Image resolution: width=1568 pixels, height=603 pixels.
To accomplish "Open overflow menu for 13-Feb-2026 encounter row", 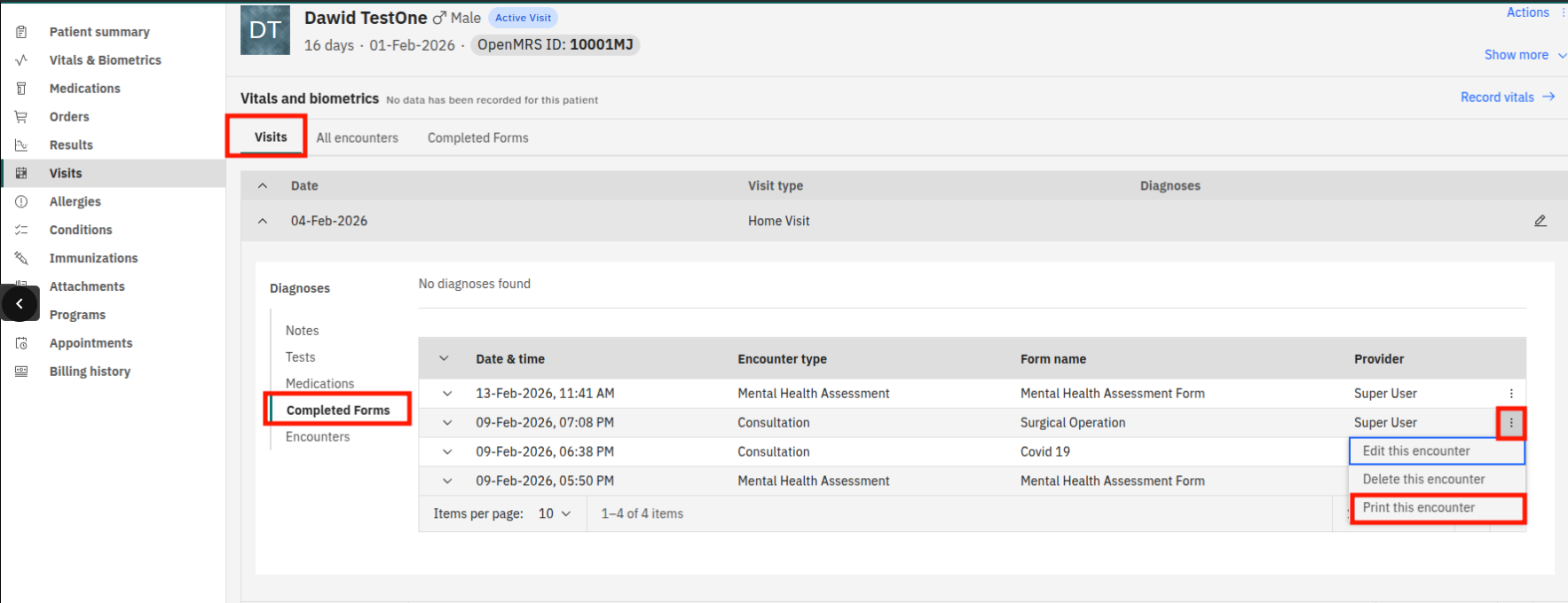I will [x=1511, y=394].
